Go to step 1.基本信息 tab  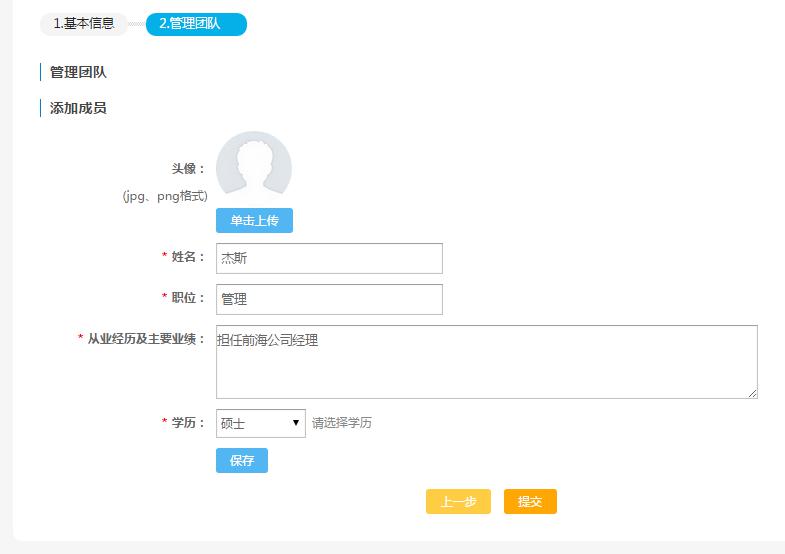click(84, 23)
